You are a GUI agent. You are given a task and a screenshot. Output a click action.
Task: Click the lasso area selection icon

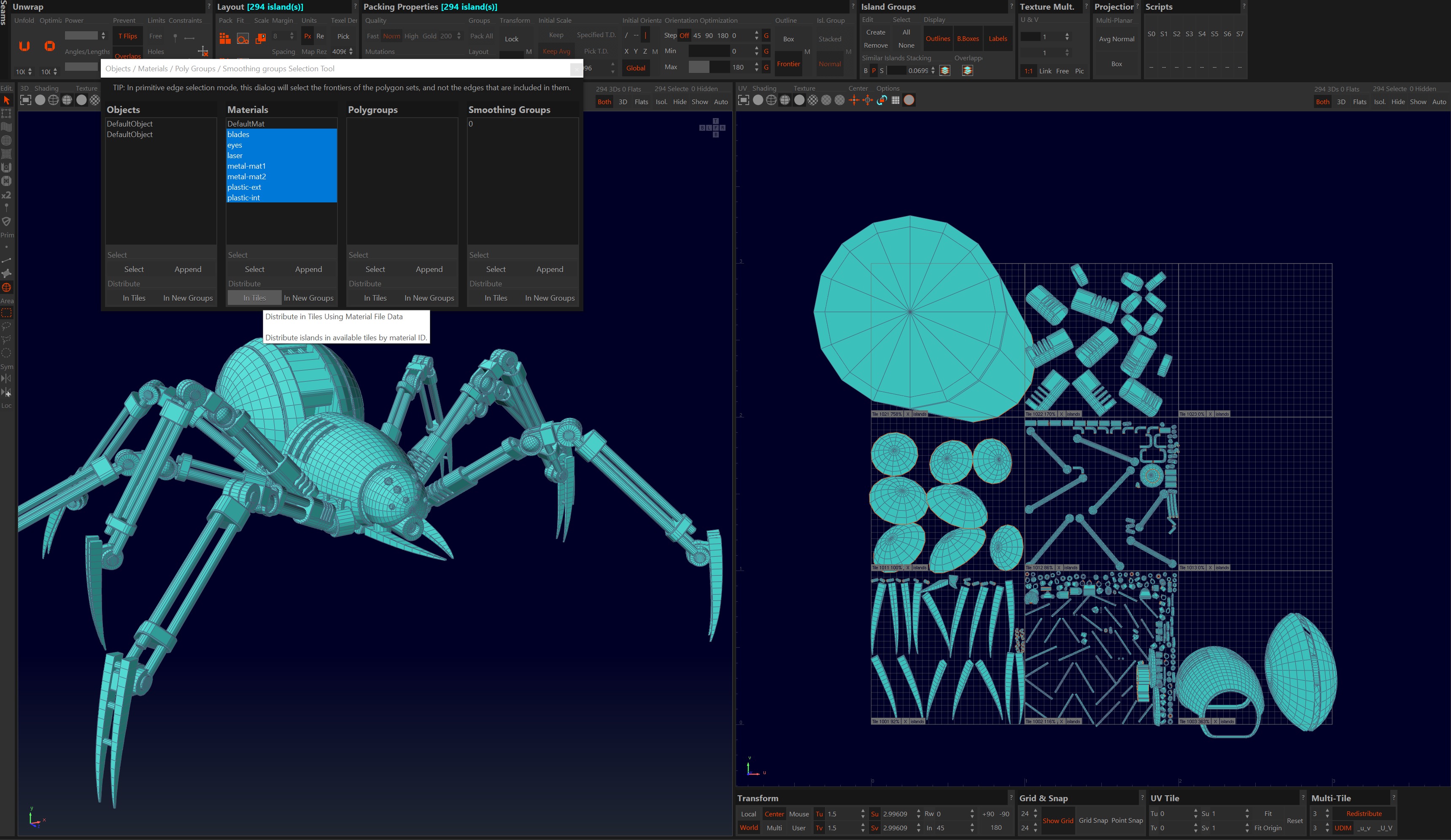click(7, 326)
